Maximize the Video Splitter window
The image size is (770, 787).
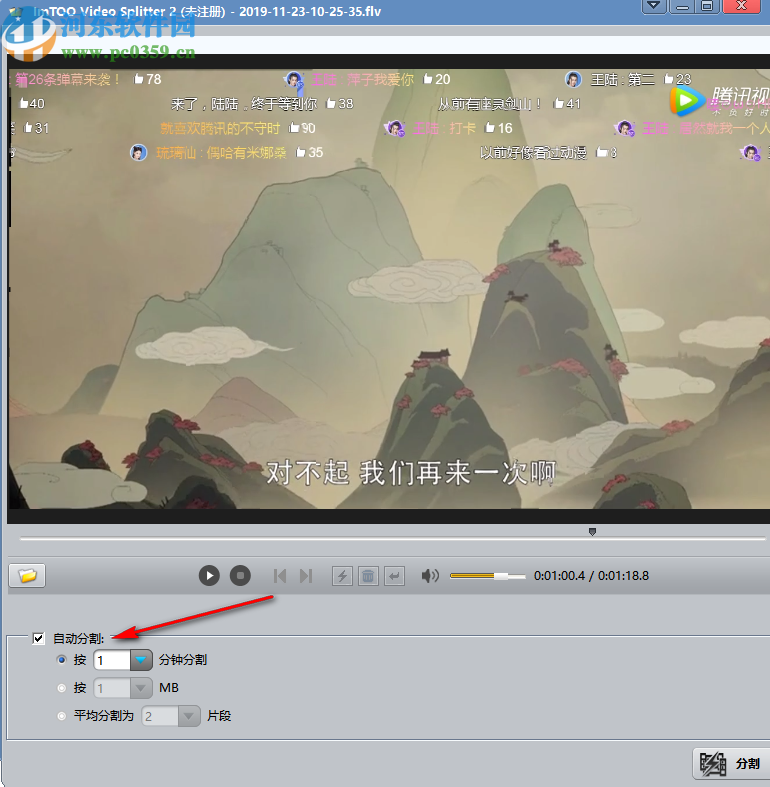(x=707, y=6)
